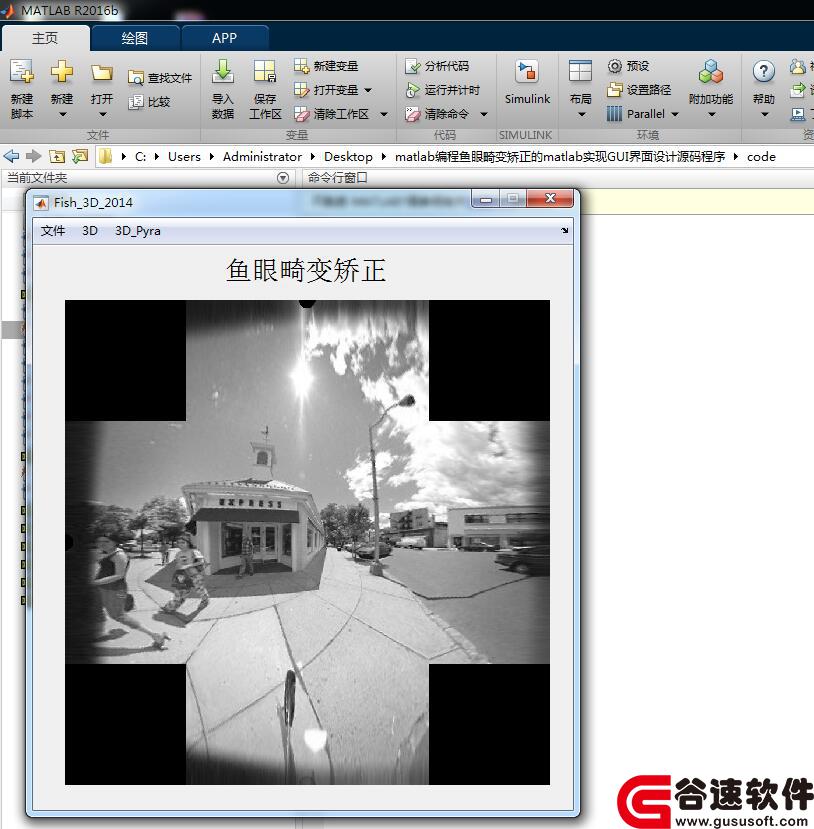814x829 pixels.
Task: Launch Simulink from the toolstrip
Action: click(527, 82)
